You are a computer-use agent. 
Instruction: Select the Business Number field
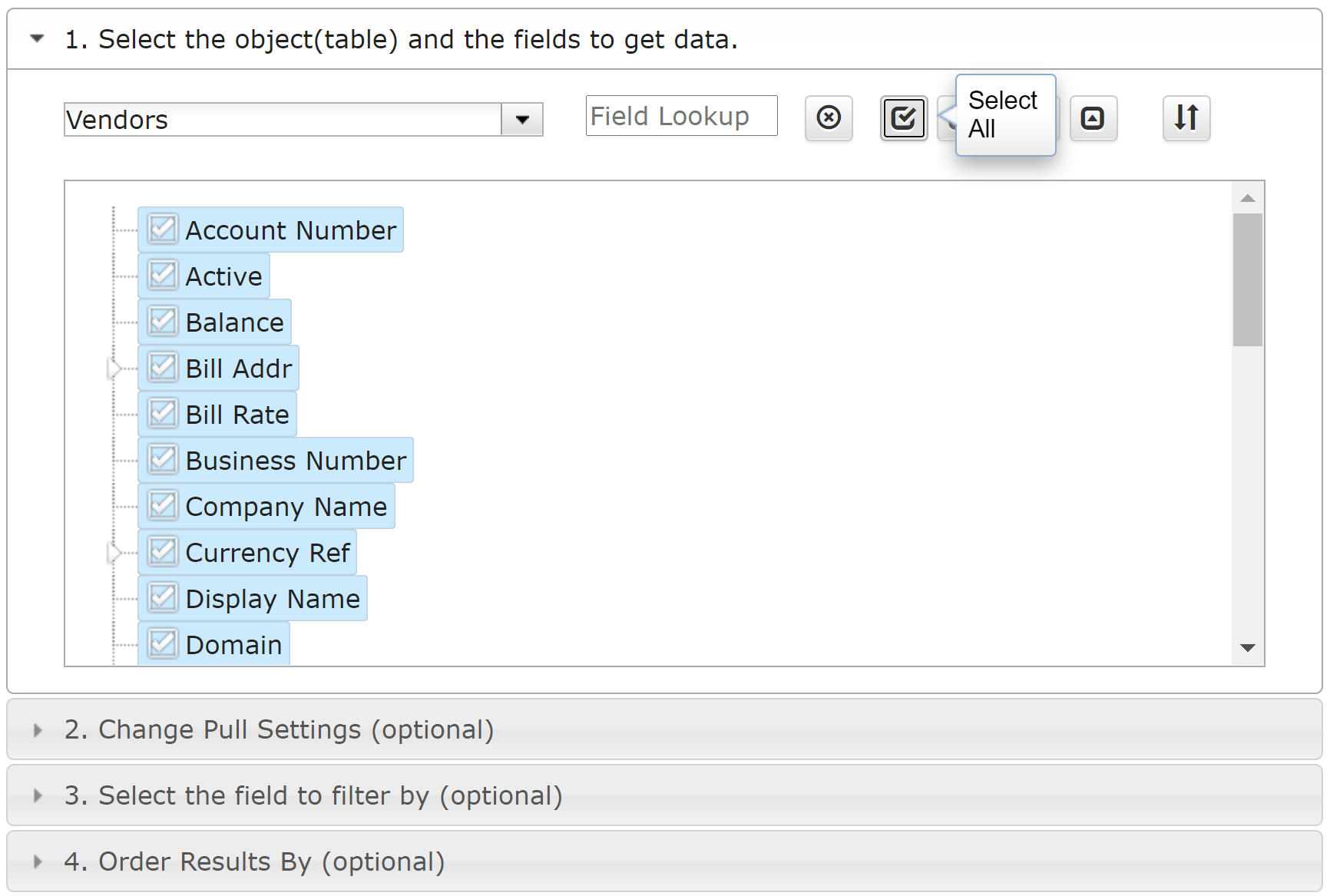point(296,461)
